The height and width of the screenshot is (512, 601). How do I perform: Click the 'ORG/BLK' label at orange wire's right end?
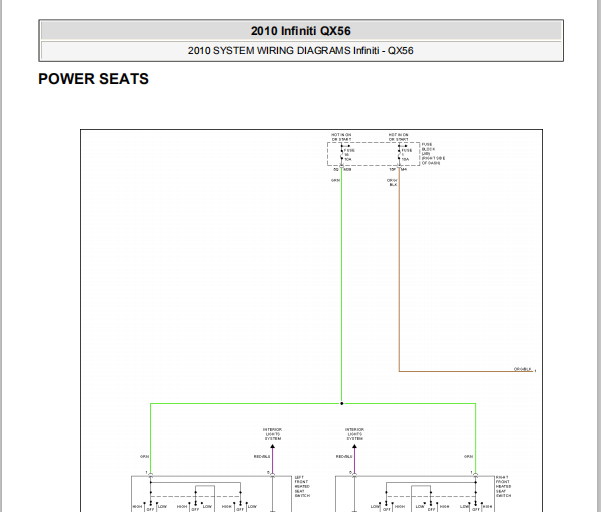(x=522, y=369)
